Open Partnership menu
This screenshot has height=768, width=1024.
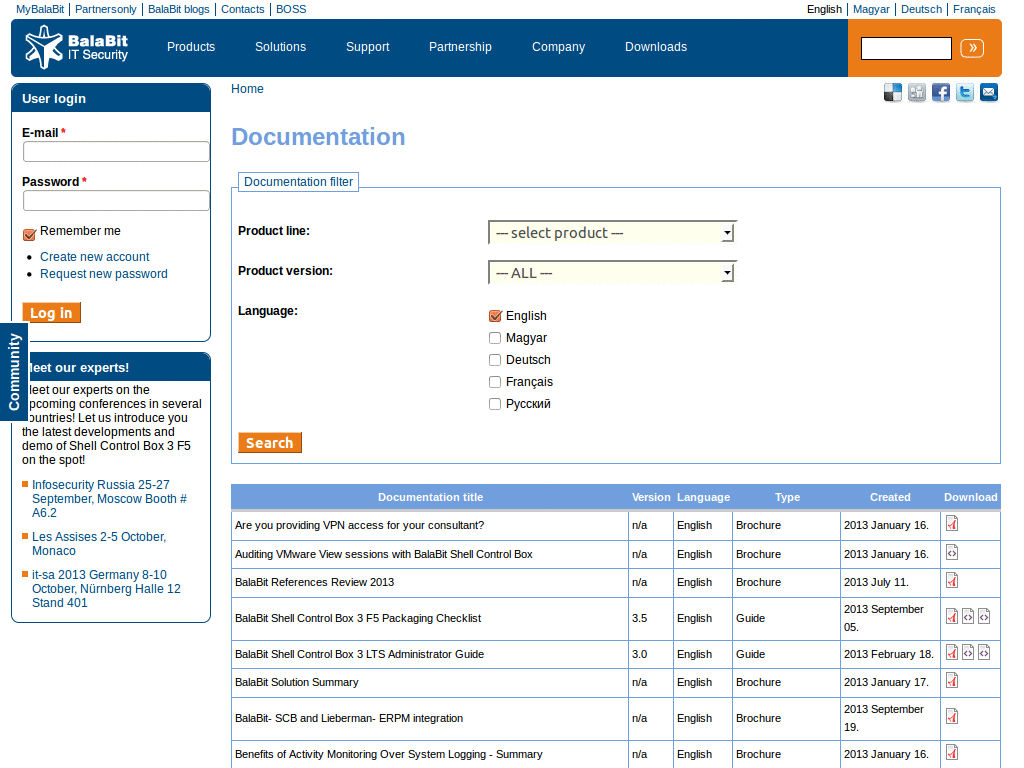click(460, 47)
